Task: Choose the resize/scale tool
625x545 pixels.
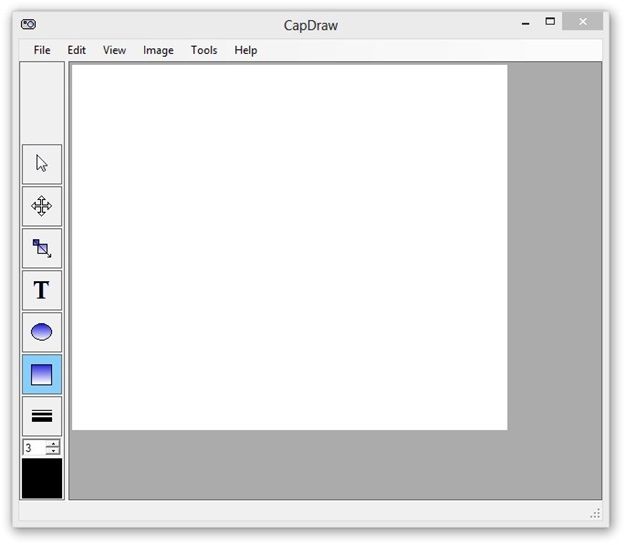Action: pos(42,248)
